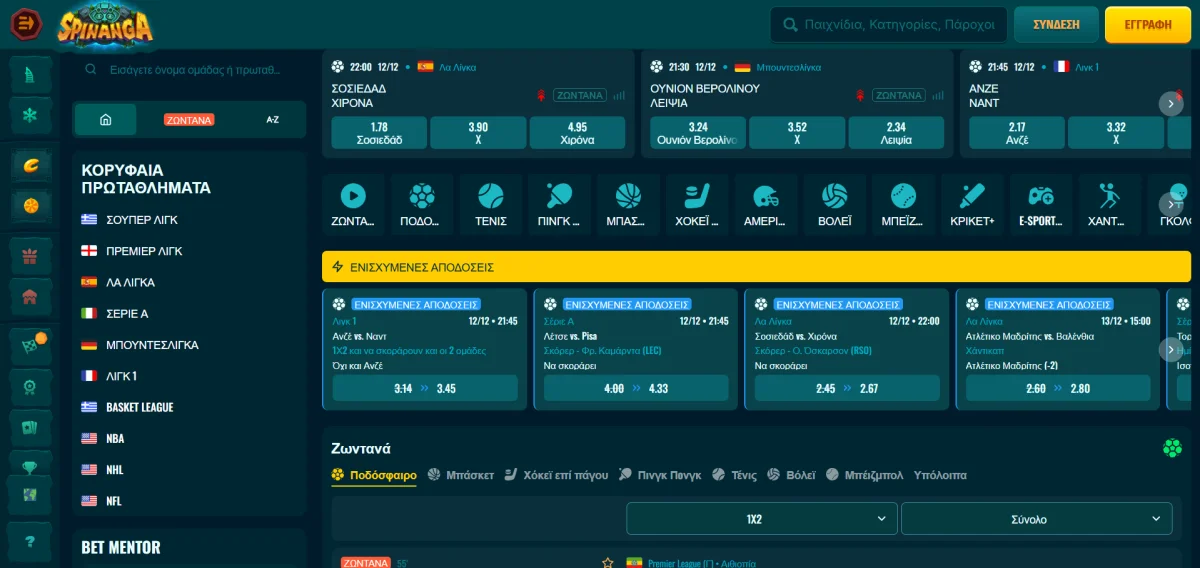Image resolution: width=1200 pixels, height=568 pixels.
Task: Click the playing cards icon in the sidebar
Action: [29, 428]
